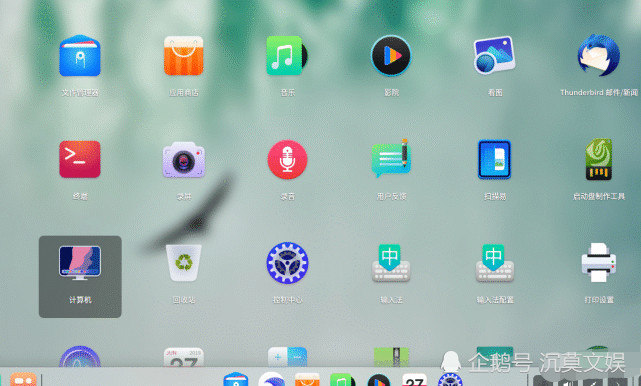
Task: Select the highlighted 计算机 computer icon
Action: coord(80,276)
